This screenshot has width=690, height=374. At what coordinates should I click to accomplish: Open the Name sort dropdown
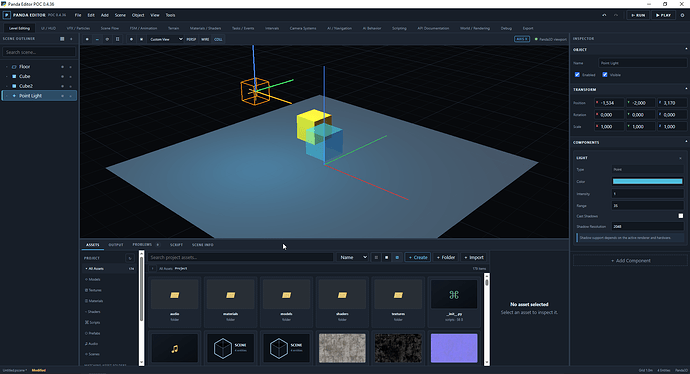pyautogui.click(x=353, y=257)
